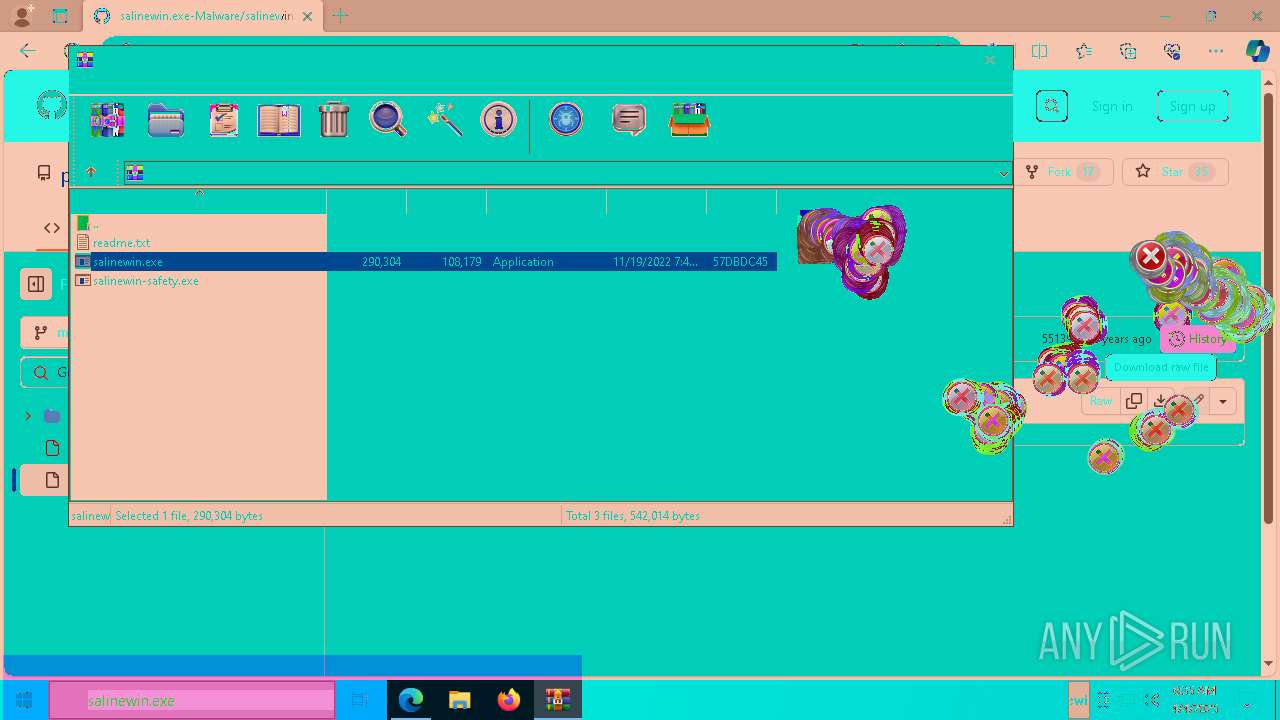
Task: Star the GitHub repository
Action: click(1175, 172)
